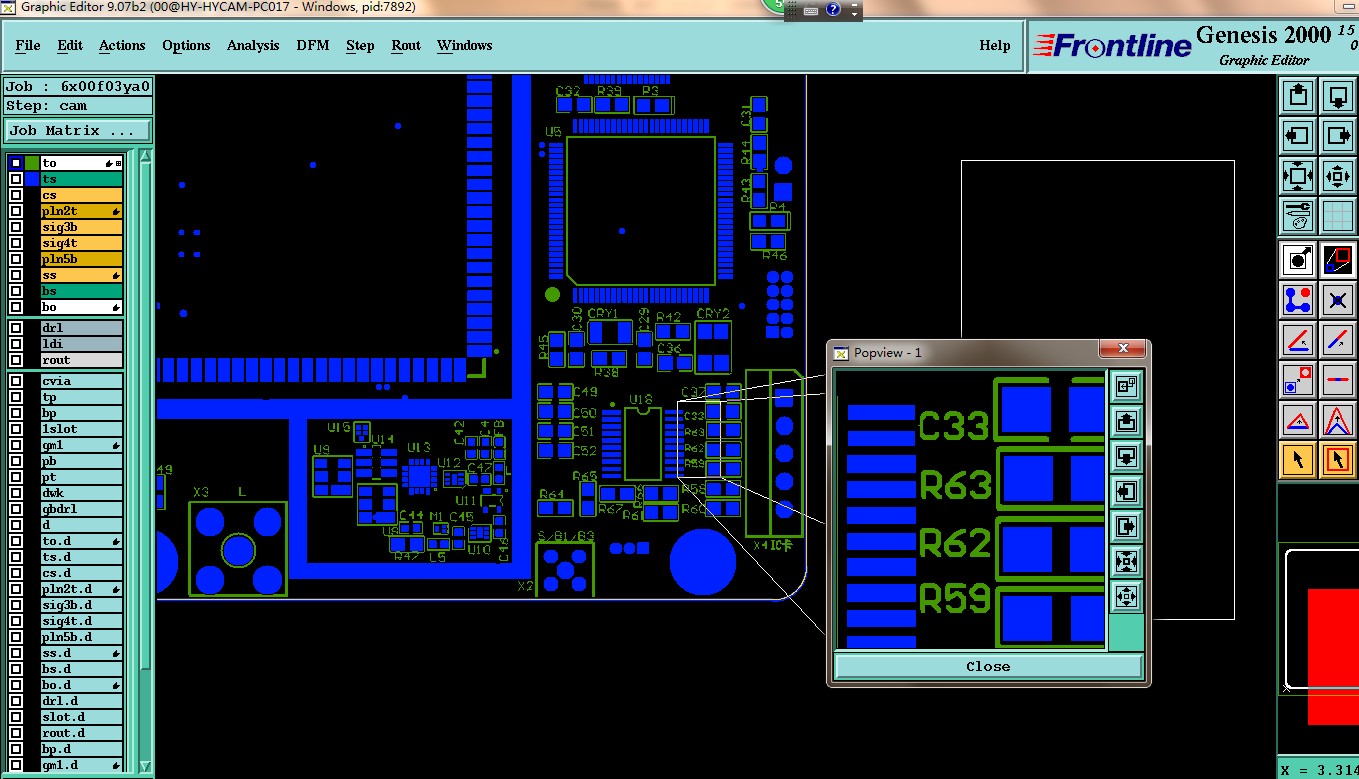Toggle the checkbox for layer drl
This screenshot has width=1359, height=779.
pos(16,328)
